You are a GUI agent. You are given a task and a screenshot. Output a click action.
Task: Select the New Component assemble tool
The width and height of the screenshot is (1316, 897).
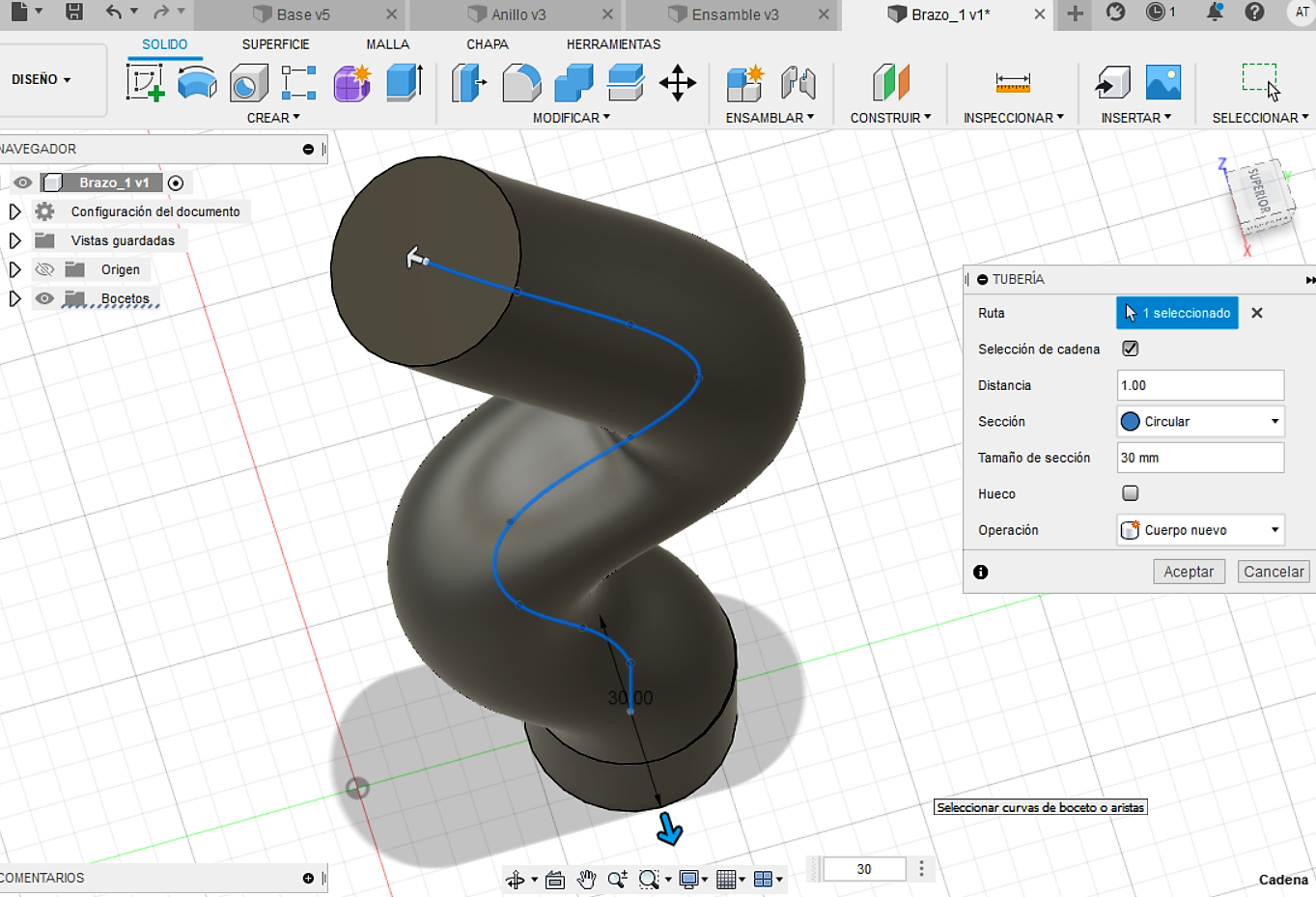click(x=745, y=83)
